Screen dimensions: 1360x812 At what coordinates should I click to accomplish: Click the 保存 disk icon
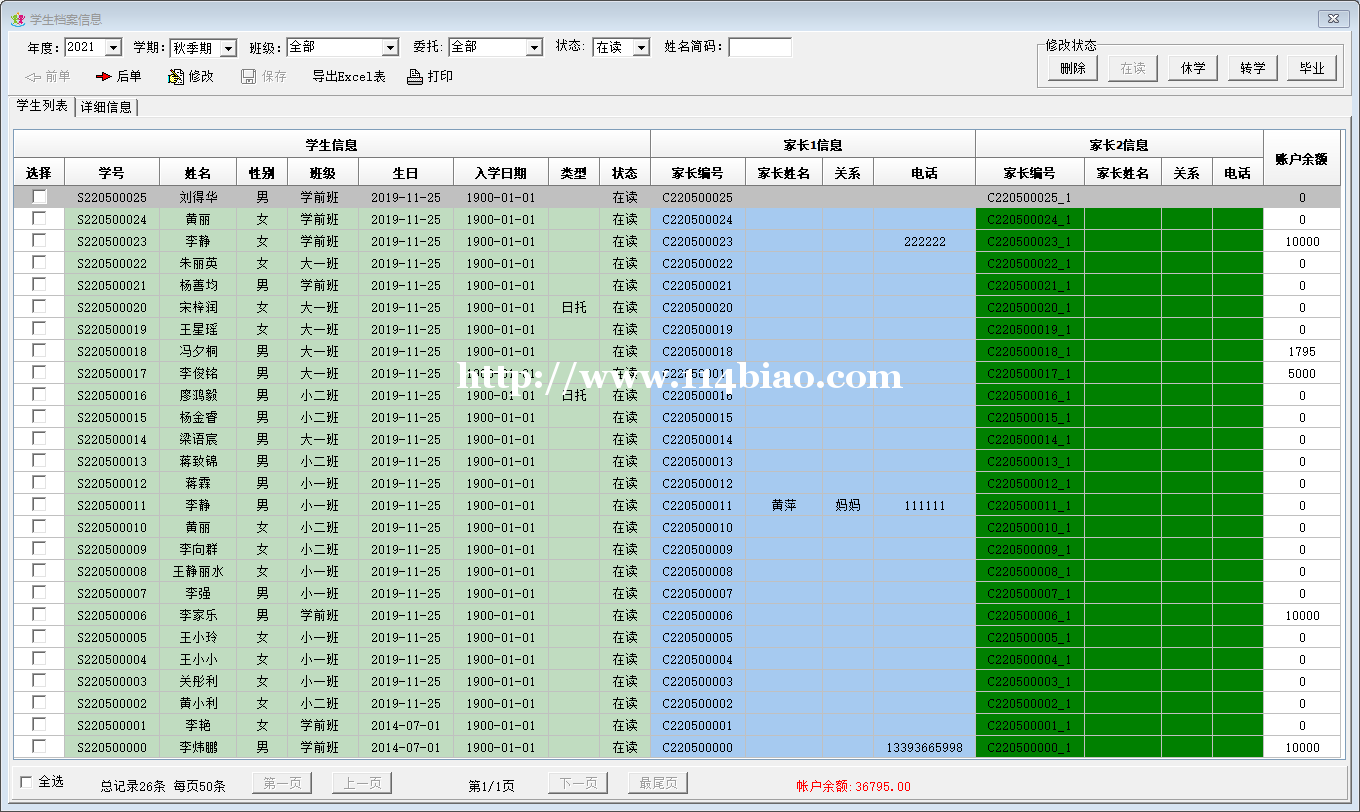coord(249,76)
